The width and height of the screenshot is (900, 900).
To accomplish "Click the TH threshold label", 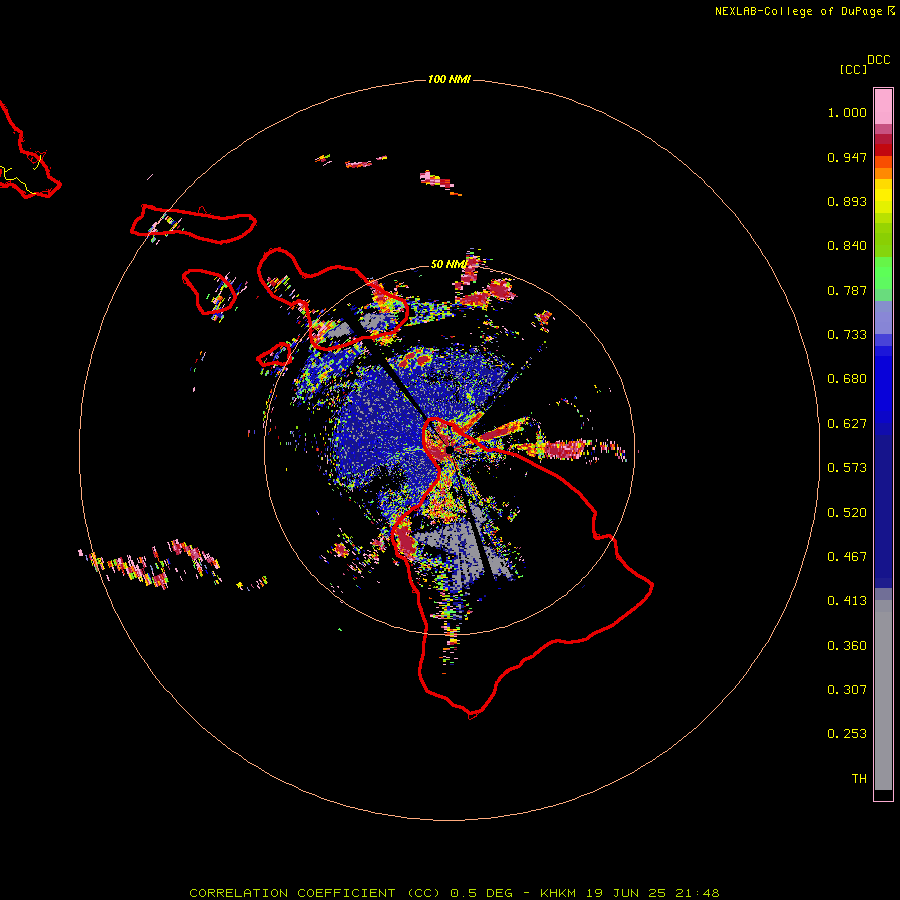I will point(859,779).
